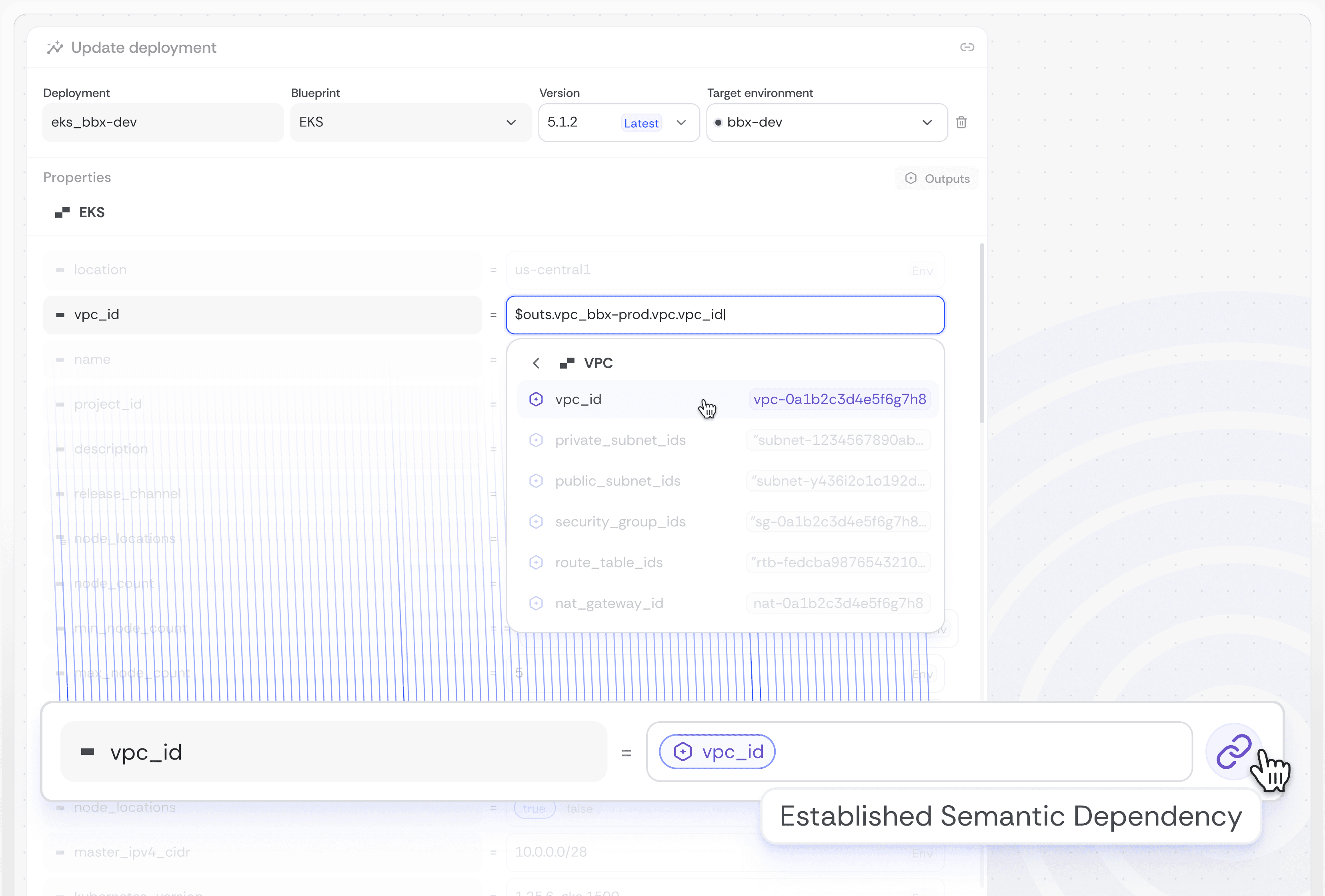Click the Env badge on the master_ipv4_cidr field

(x=922, y=853)
